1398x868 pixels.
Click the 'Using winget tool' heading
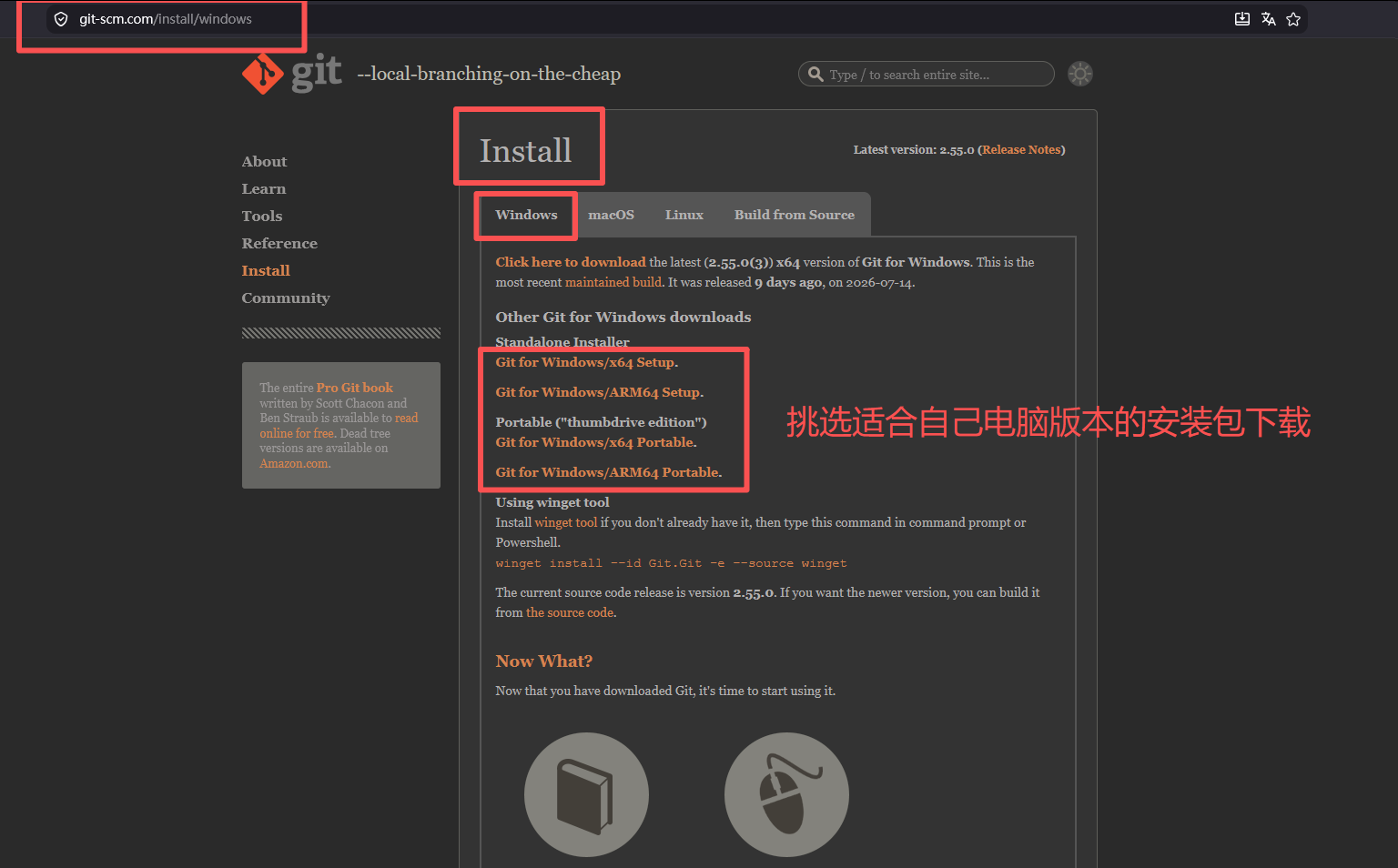point(552,502)
